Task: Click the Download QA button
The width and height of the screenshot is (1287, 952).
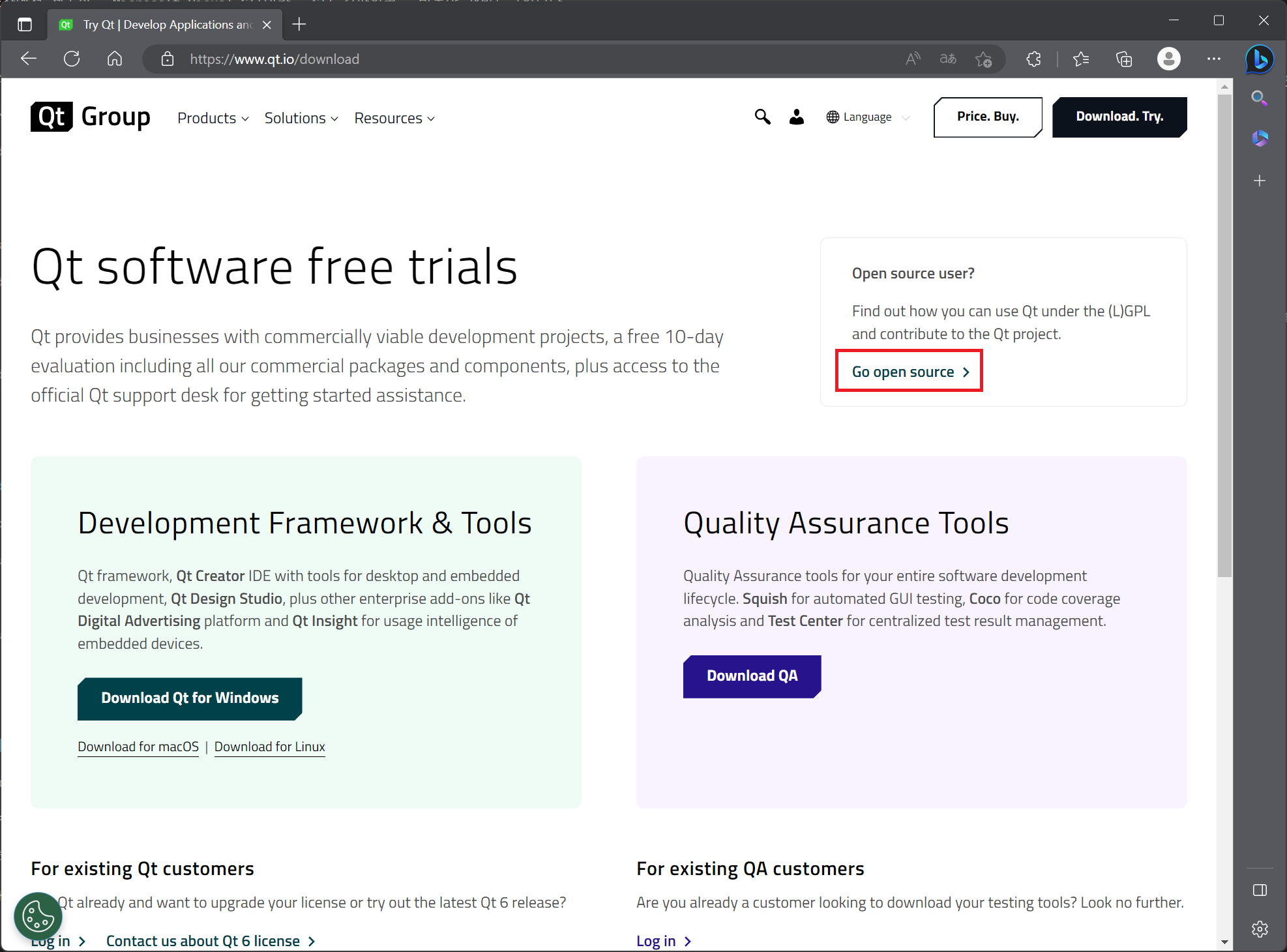Action: pyautogui.click(x=752, y=676)
